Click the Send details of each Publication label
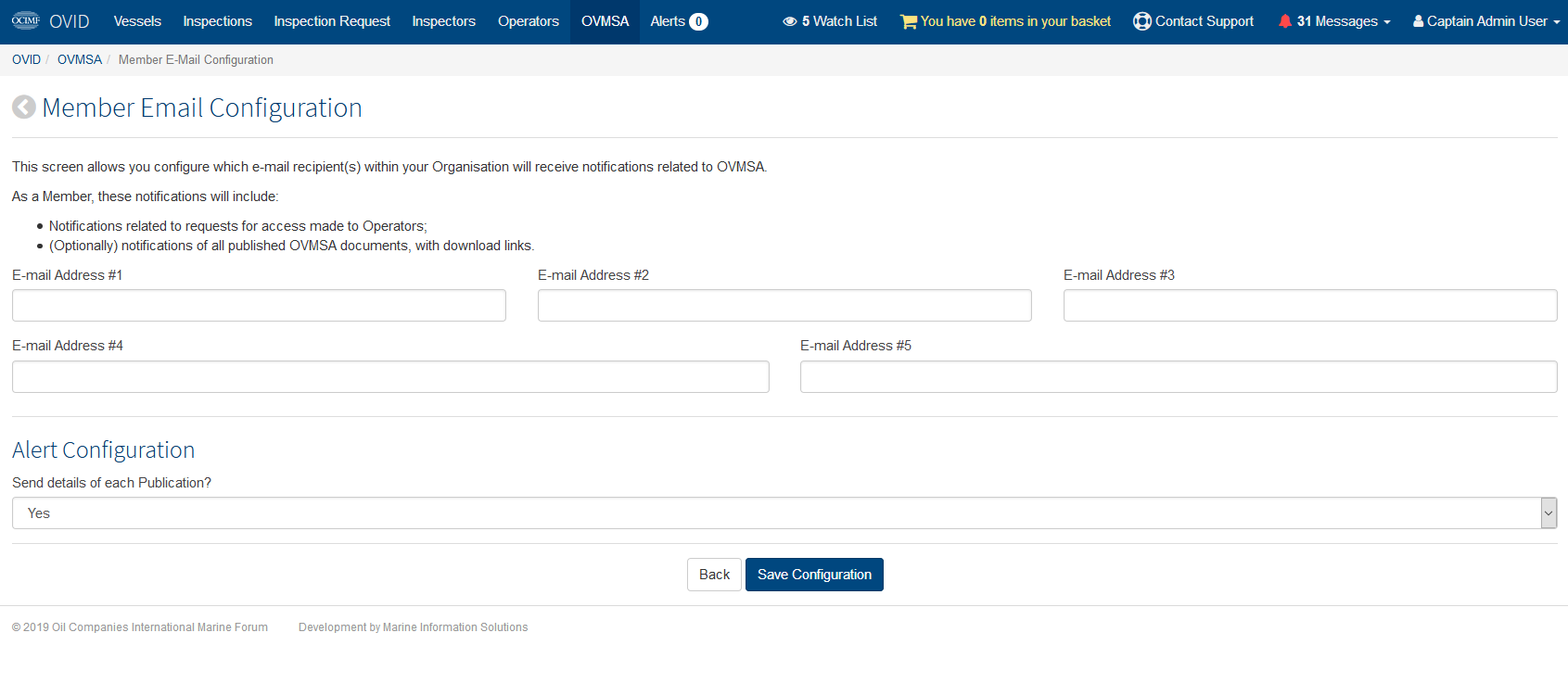Screen dimensions: 1568x696 coord(111,483)
